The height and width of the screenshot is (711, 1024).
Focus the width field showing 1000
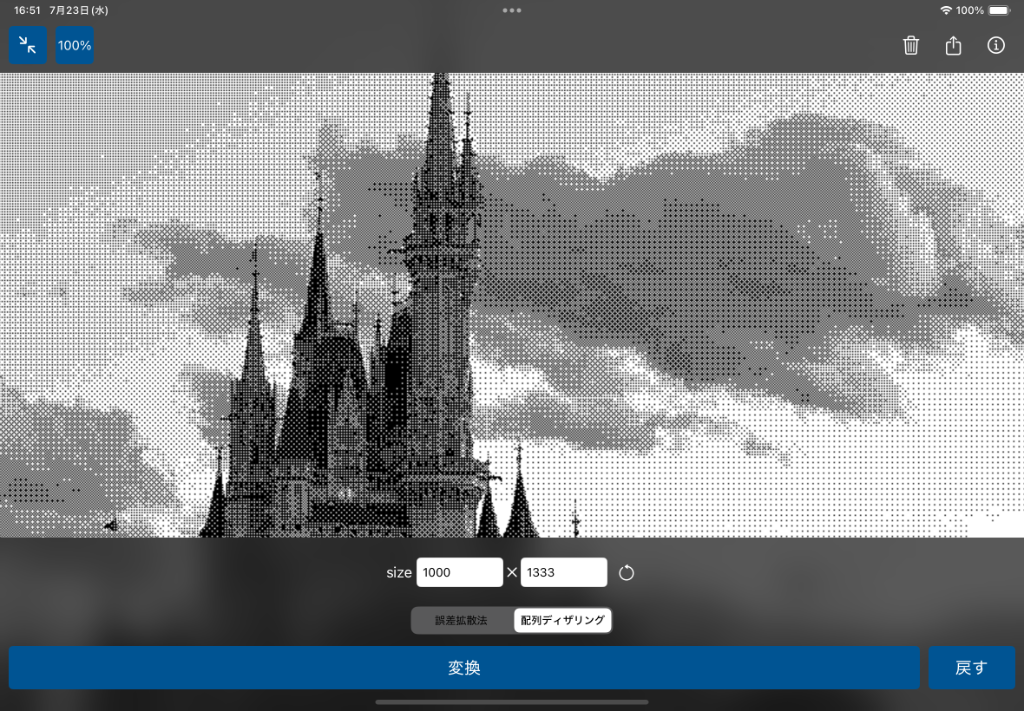point(459,573)
